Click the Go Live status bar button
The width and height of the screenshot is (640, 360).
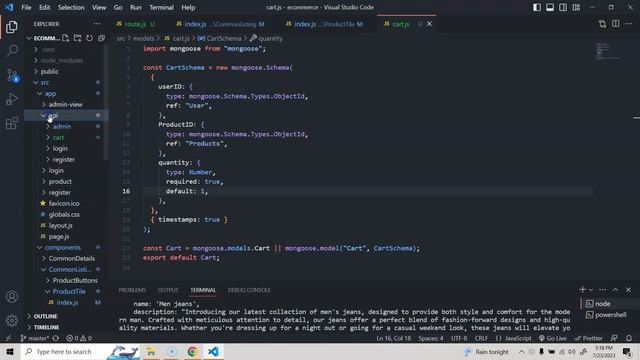[x=552, y=338]
